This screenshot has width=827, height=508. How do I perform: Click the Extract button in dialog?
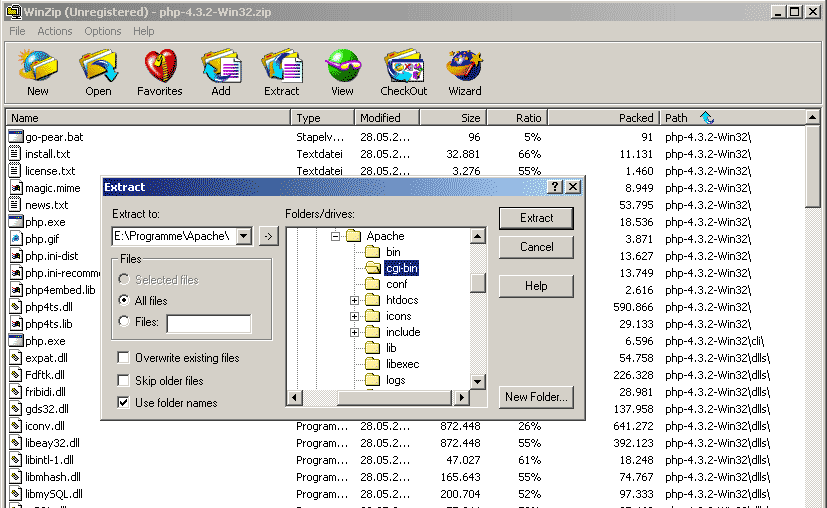pos(536,218)
